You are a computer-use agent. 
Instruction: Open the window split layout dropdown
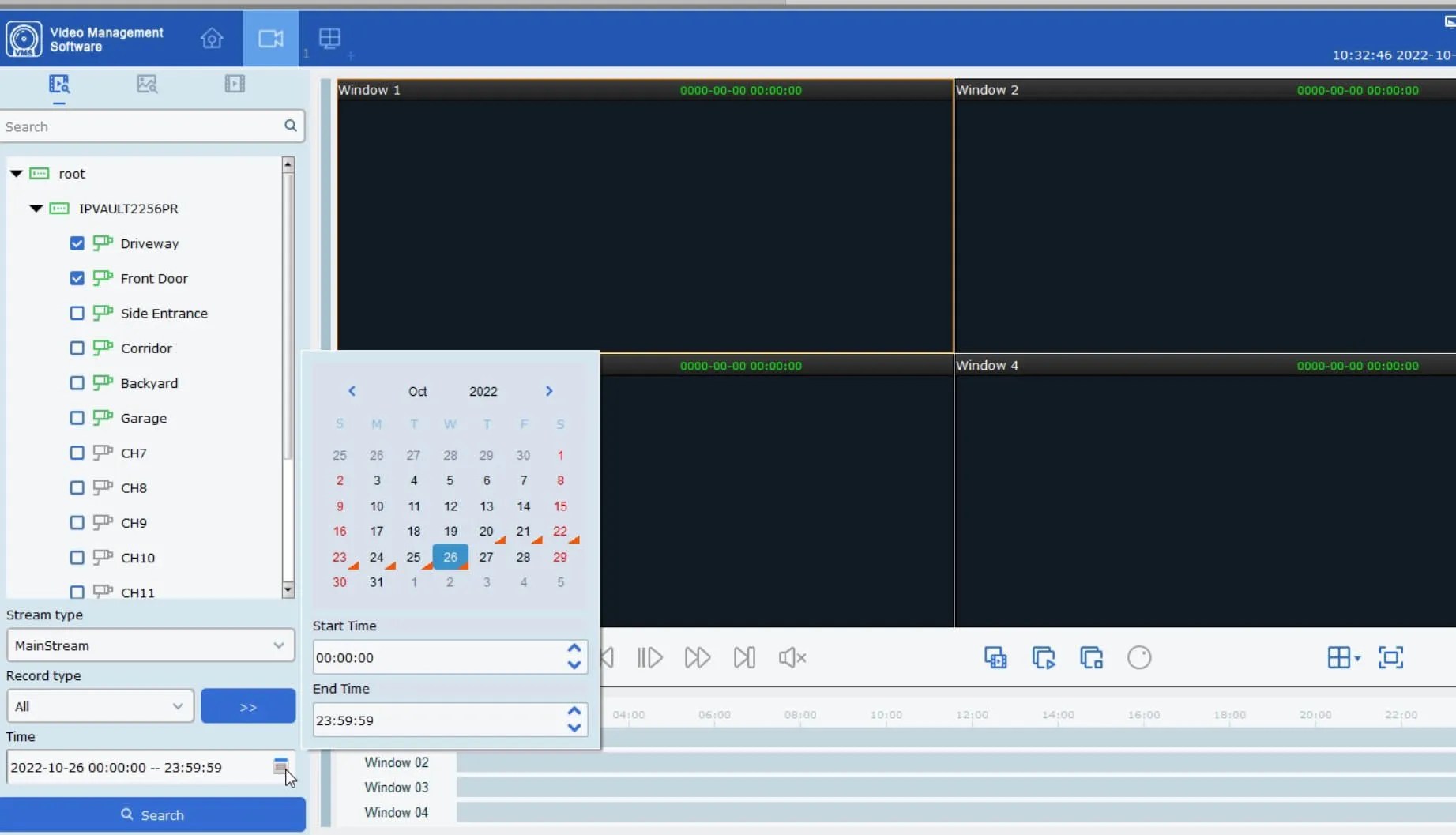pyautogui.click(x=1343, y=657)
